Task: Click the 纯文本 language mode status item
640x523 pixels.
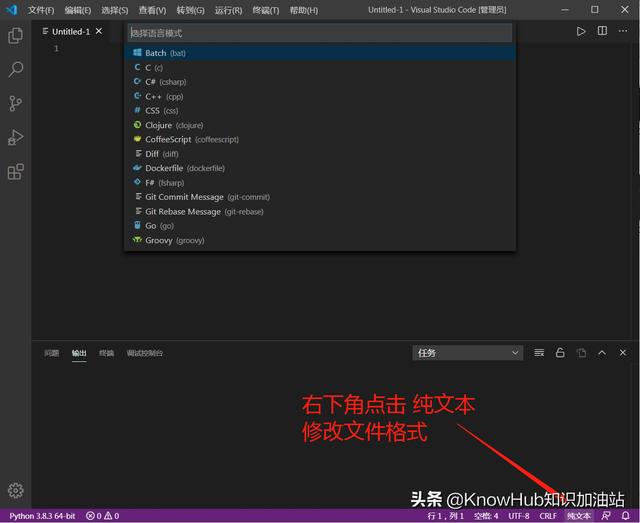Action: pos(578,516)
